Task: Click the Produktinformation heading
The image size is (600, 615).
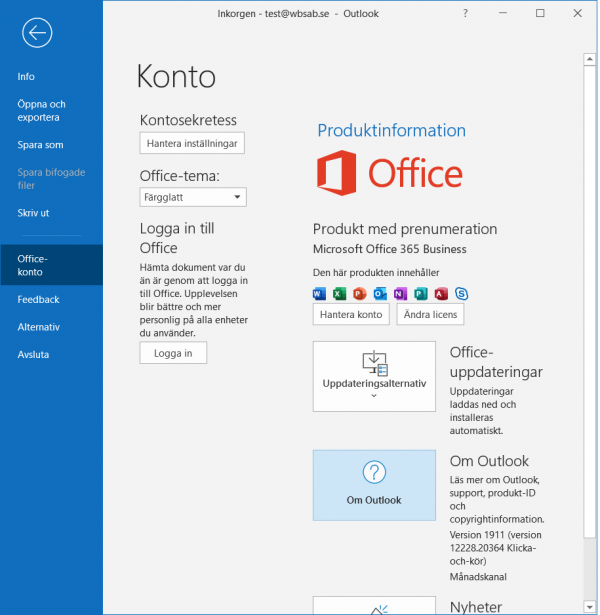Action: point(391,131)
